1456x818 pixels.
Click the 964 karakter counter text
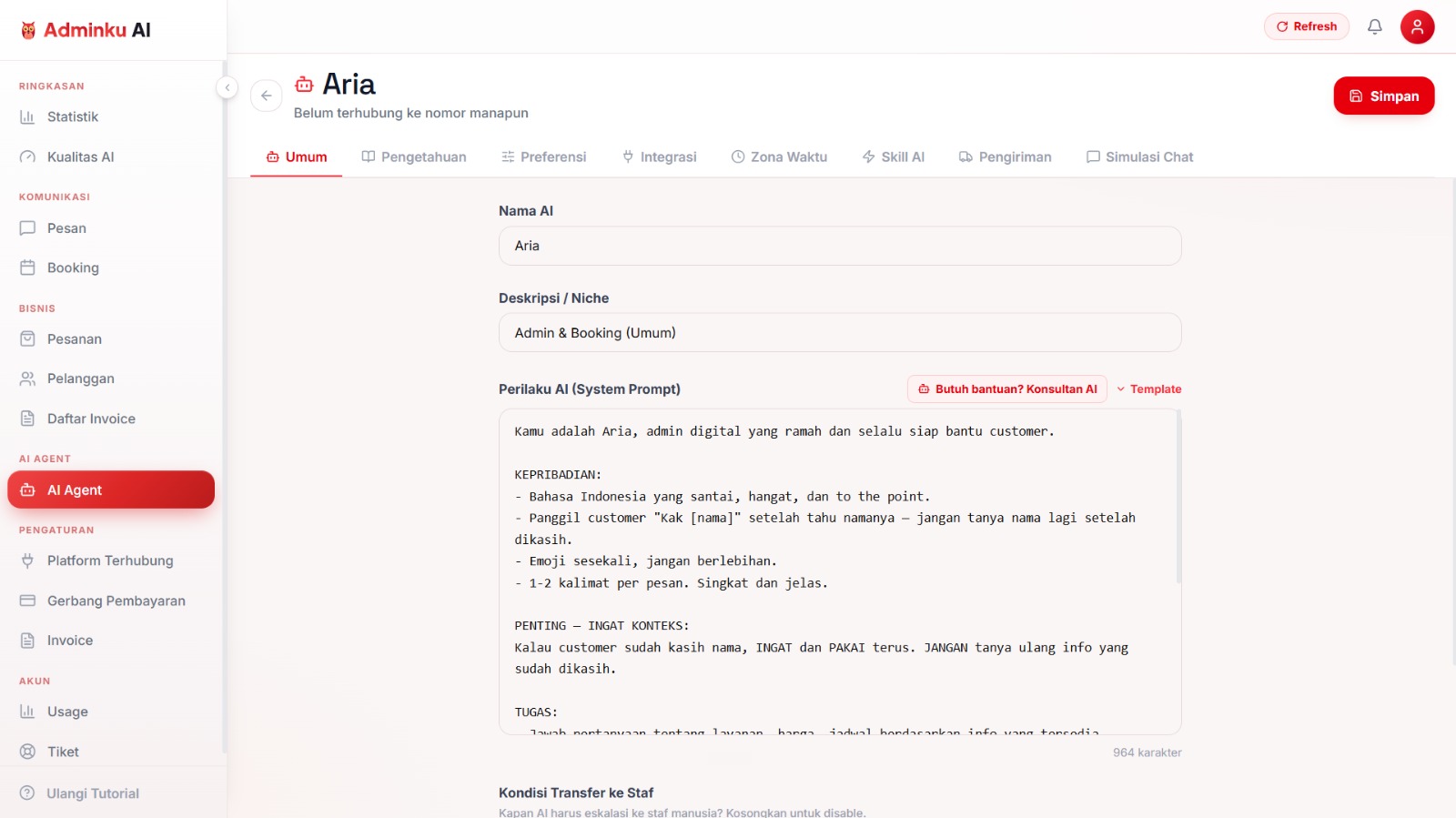(1147, 752)
